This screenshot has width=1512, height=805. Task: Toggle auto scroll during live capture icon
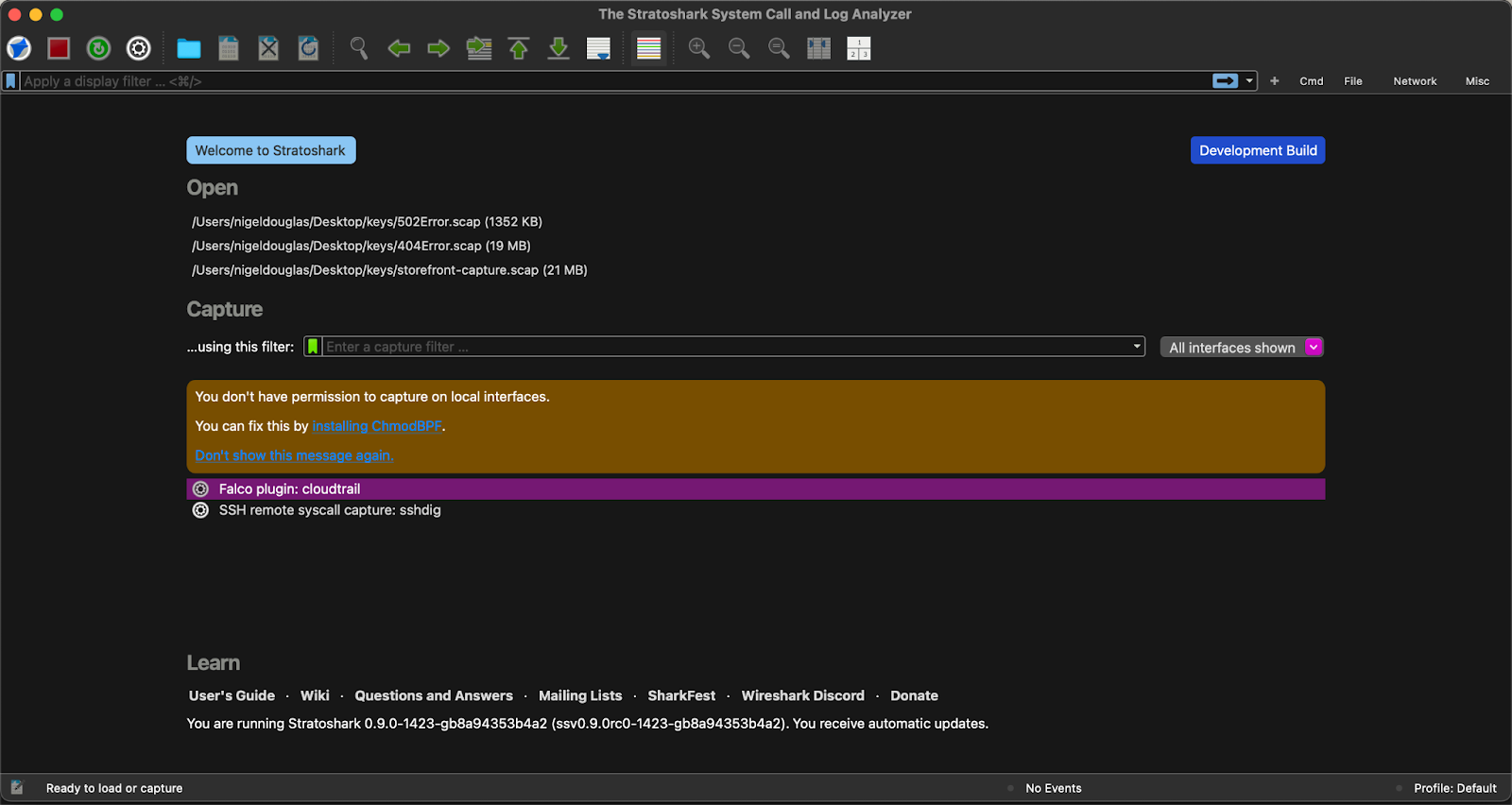pyautogui.click(x=598, y=48)
